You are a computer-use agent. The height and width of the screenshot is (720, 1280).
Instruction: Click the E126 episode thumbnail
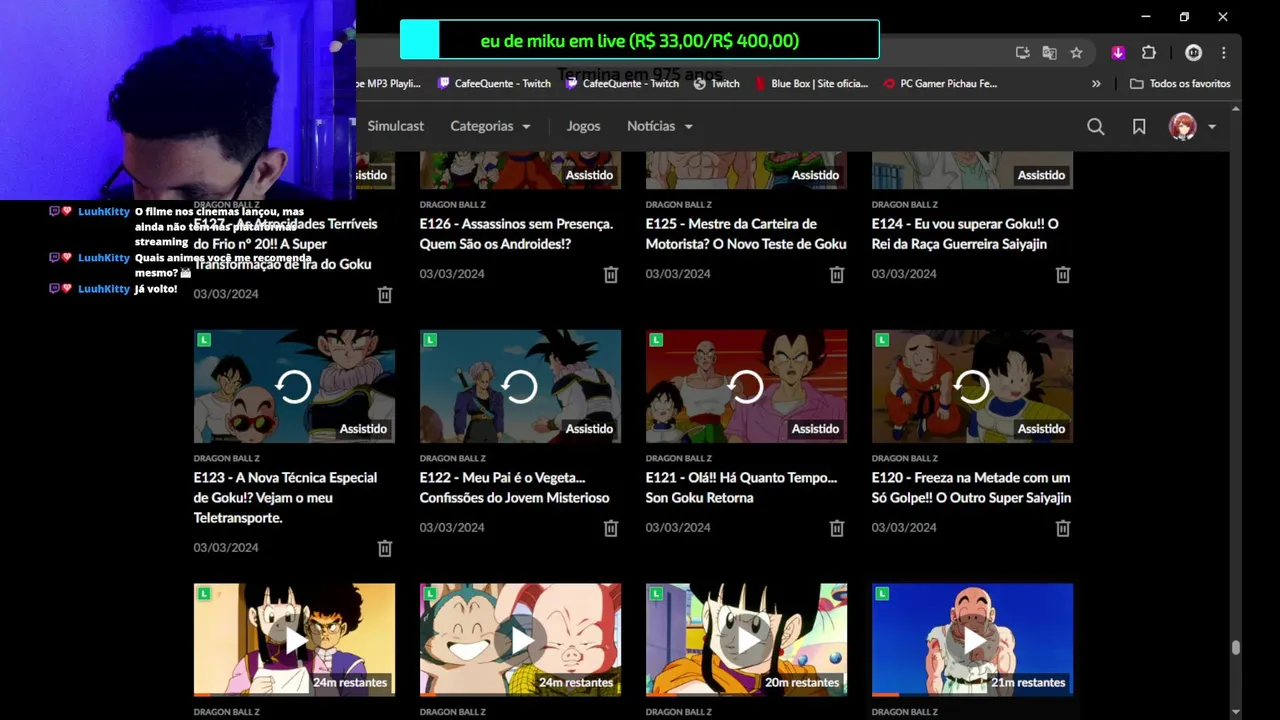[x=520, y=170]
